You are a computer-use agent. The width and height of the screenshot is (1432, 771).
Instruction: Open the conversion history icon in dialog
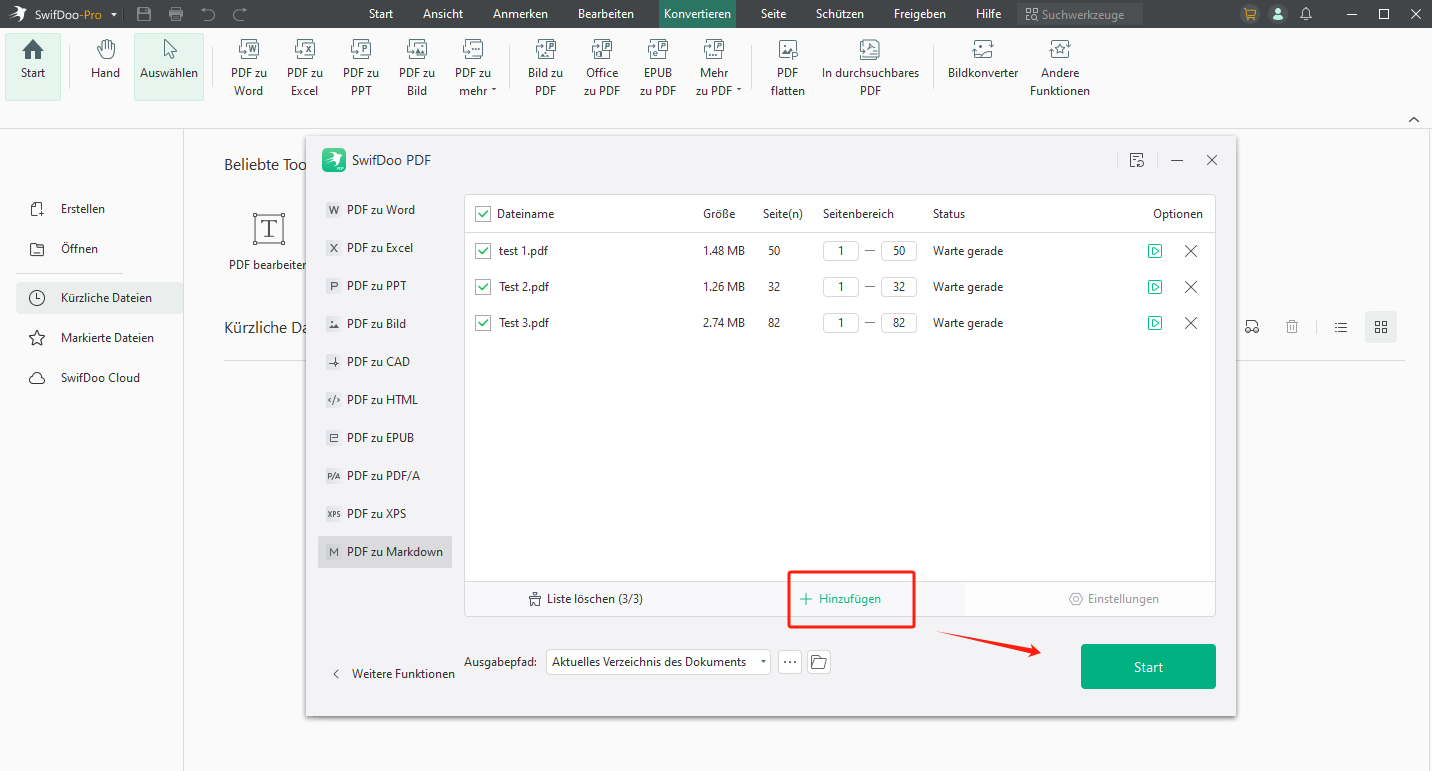point(1136,160)
